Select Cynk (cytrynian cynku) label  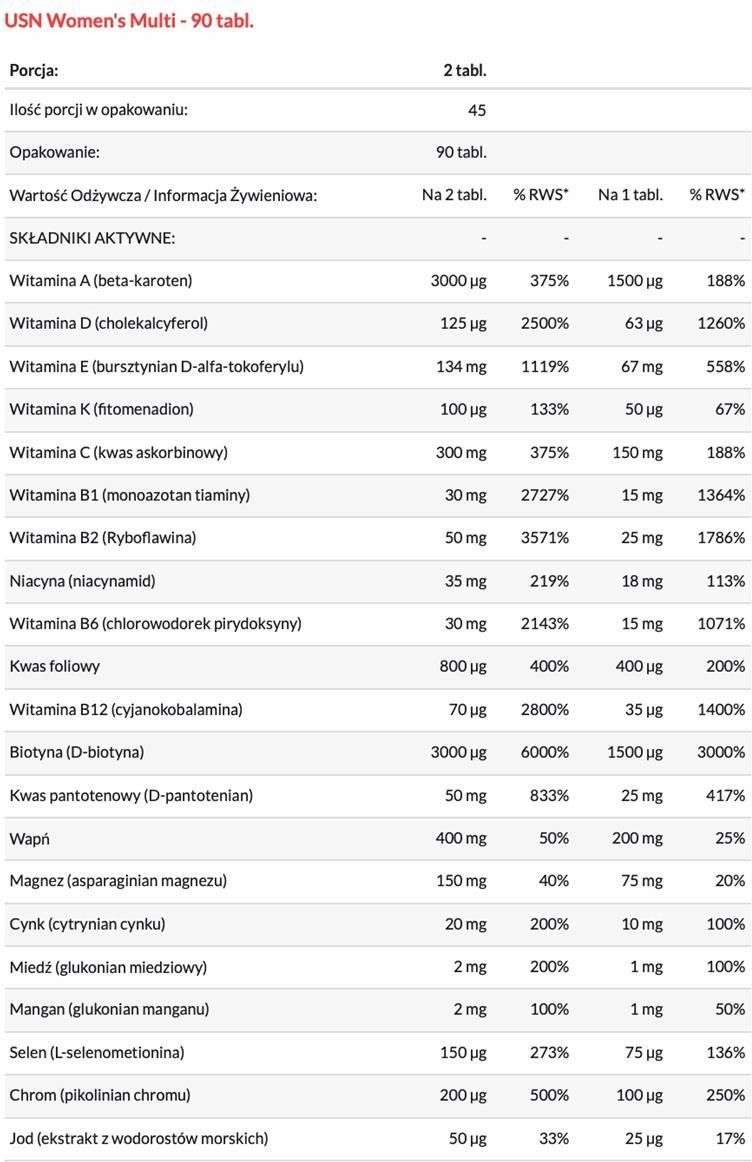point(87,924)
